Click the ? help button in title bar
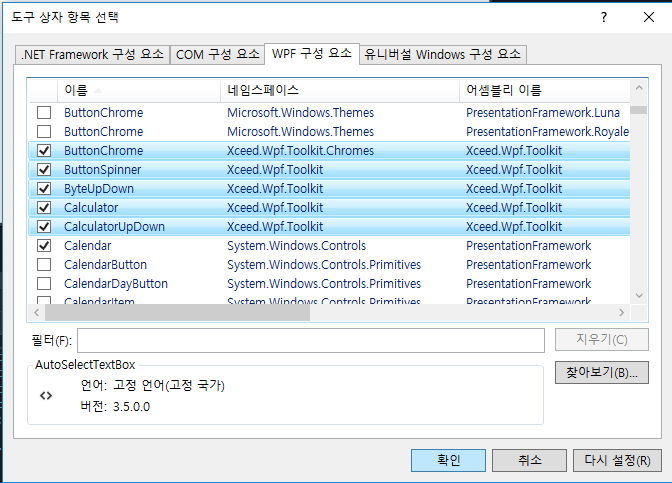672x483 pixels. point(604,17)
